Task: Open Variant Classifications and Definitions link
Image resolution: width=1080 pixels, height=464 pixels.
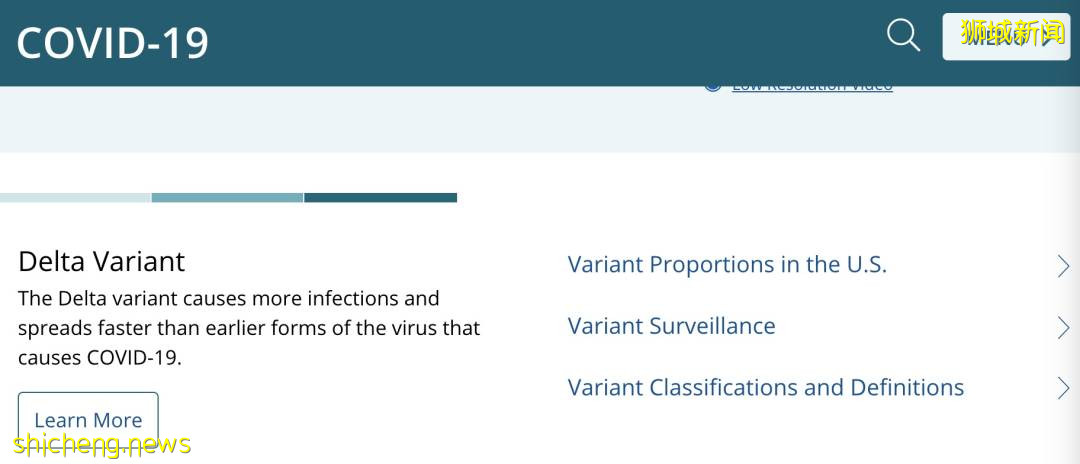Action: [x=765, y=388]
